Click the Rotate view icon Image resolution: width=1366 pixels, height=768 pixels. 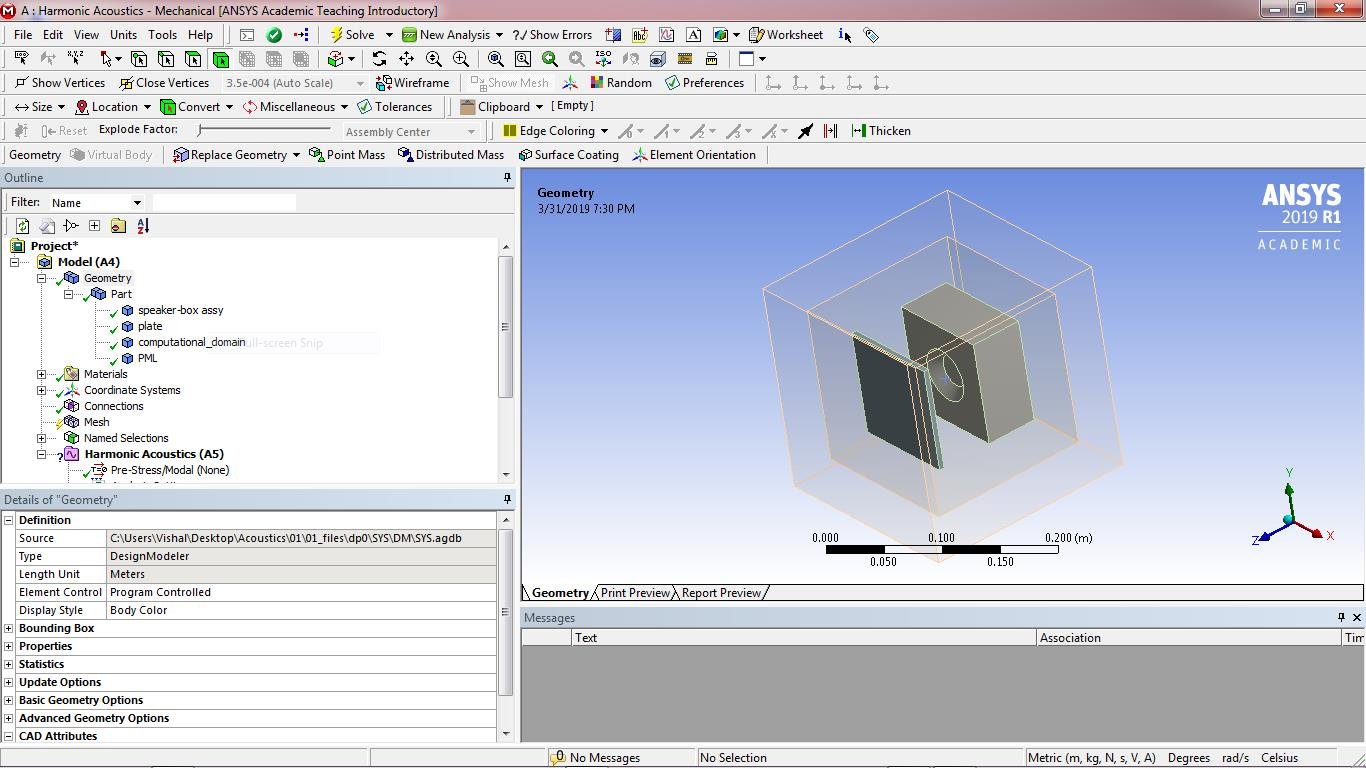pyautogui.click(x=379, y=59)
